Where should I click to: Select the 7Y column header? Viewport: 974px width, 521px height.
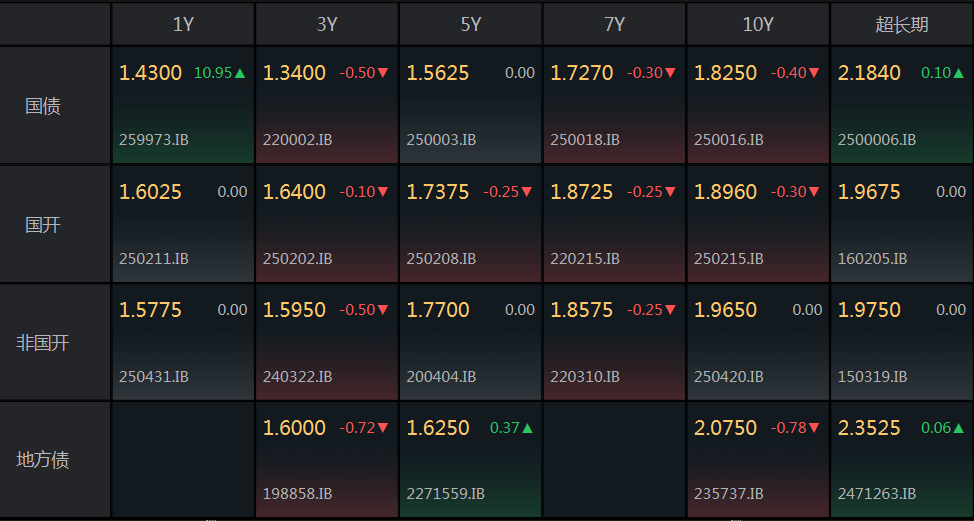tap(615, 24)
